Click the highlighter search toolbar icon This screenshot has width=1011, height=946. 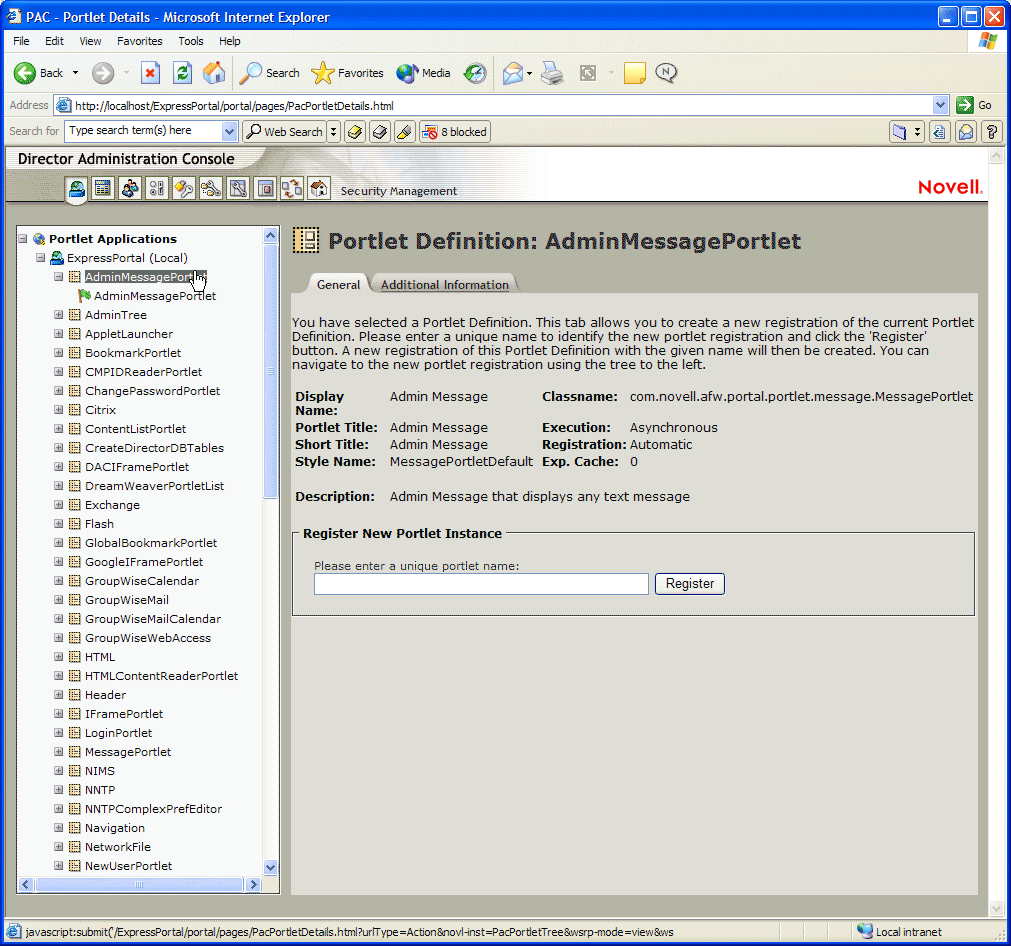point(404,132)
